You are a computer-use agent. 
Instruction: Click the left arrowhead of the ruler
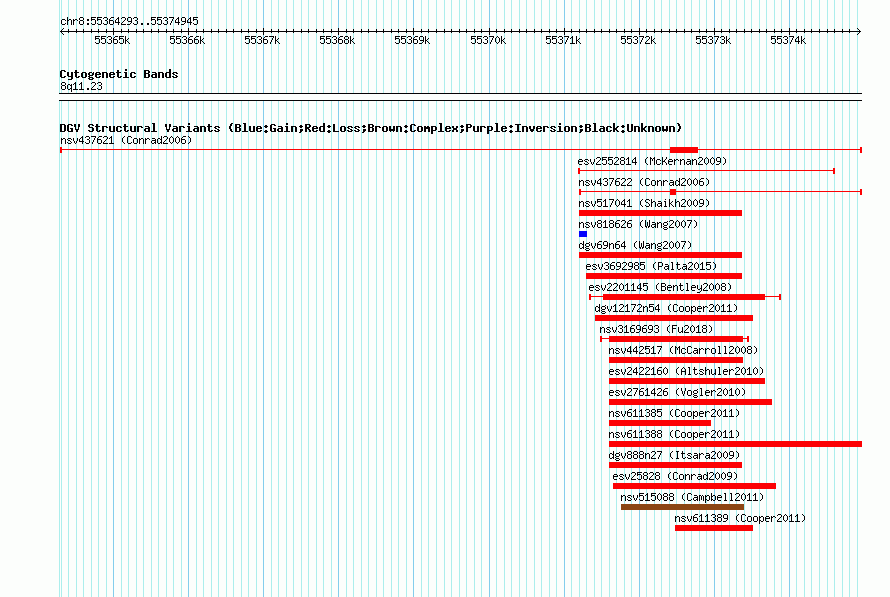(x=62, y=31)
